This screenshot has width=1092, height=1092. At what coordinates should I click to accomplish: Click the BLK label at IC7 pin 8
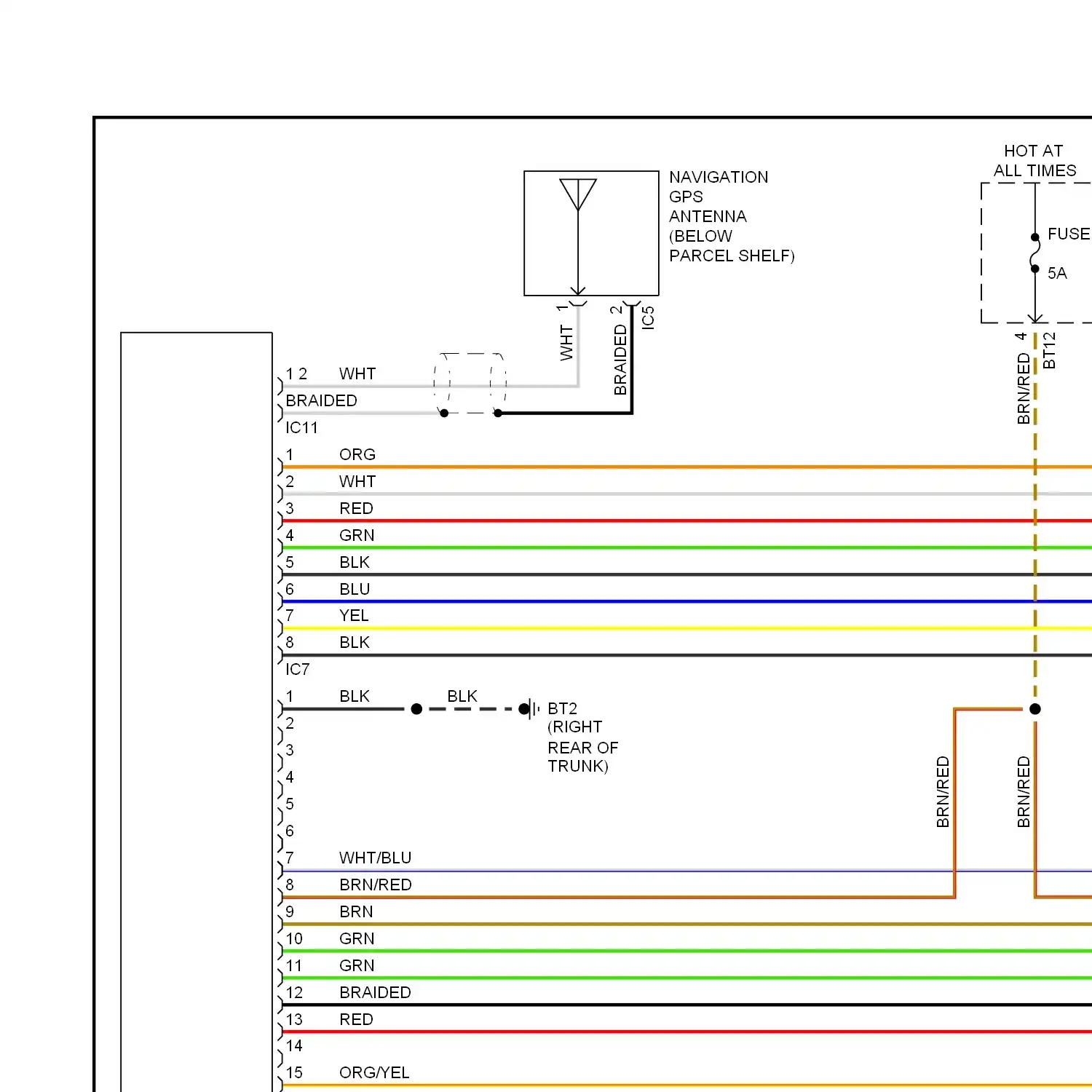pos(355,642)
